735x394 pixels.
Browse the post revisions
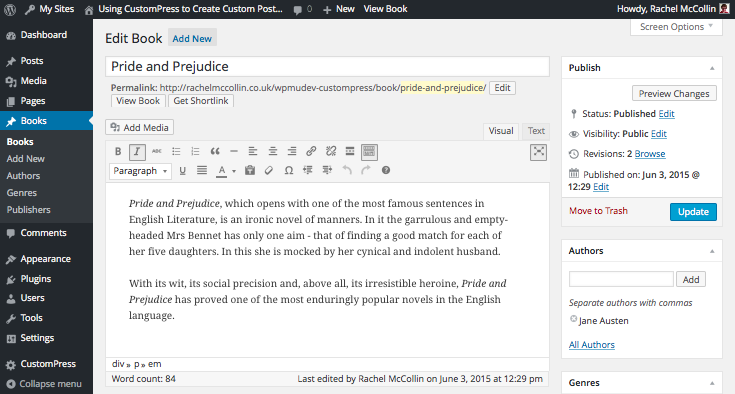pyautogui.click(x=650, y=154)
